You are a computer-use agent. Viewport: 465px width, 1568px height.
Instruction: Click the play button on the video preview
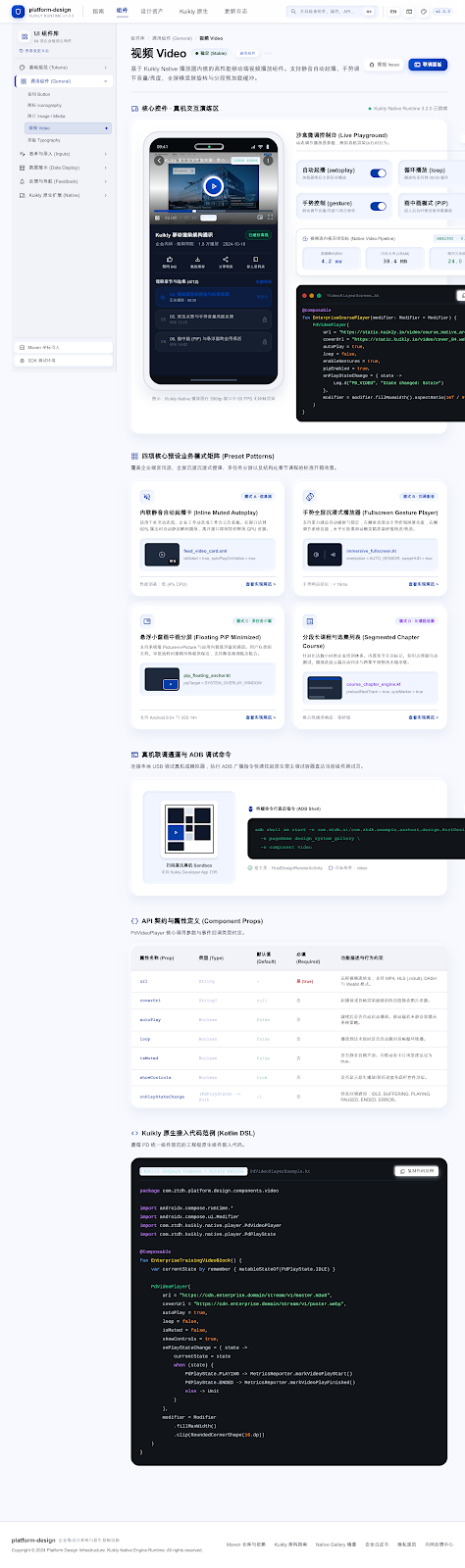click(213, 186)
